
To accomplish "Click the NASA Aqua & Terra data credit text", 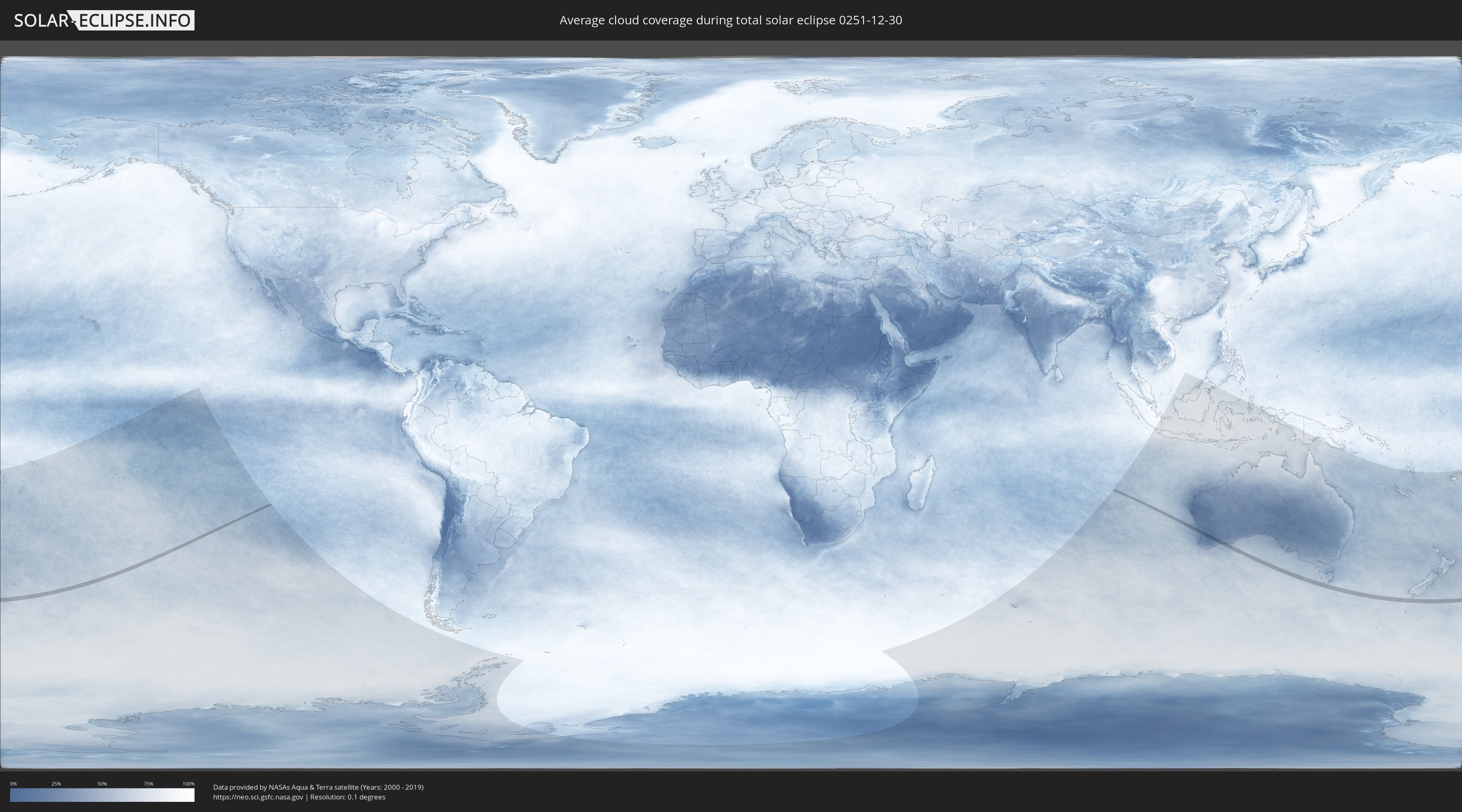I will tap(318, 787).
